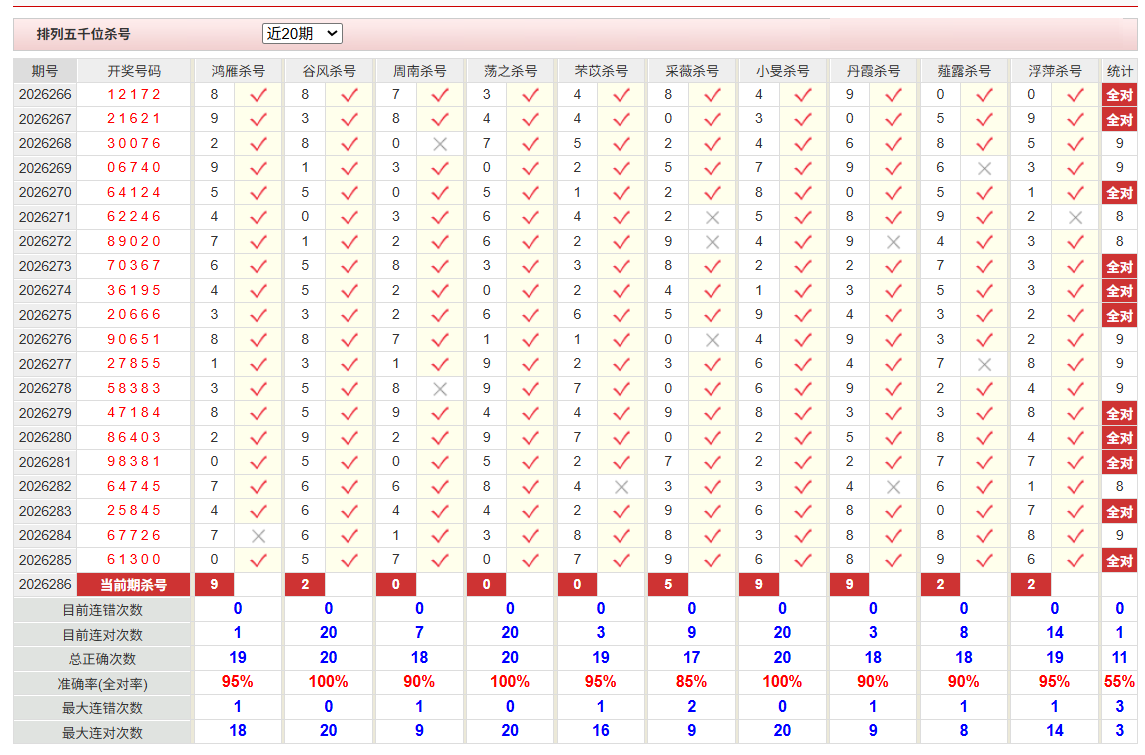Select the 谷风杀号 column header
Viewport: 1145px width, 755px height.
pyautogui.click(x=329, y=71)
